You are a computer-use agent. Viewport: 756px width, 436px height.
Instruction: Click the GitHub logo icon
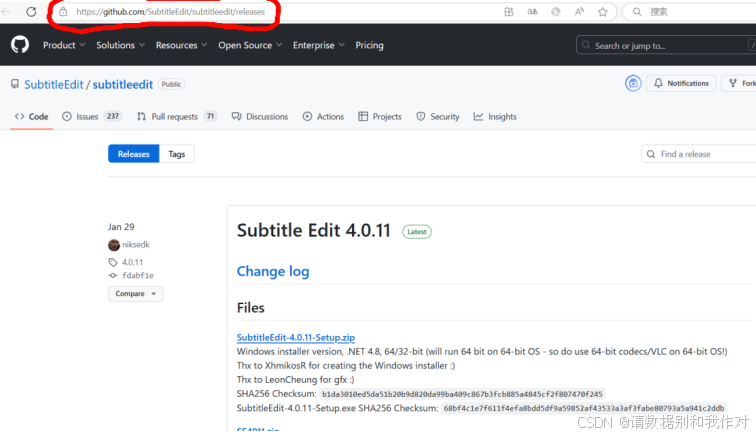(20, 45)
